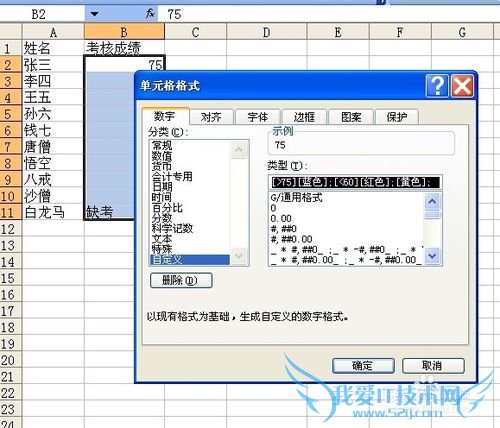
Task: Select column D header
Action: pos(266,32)
